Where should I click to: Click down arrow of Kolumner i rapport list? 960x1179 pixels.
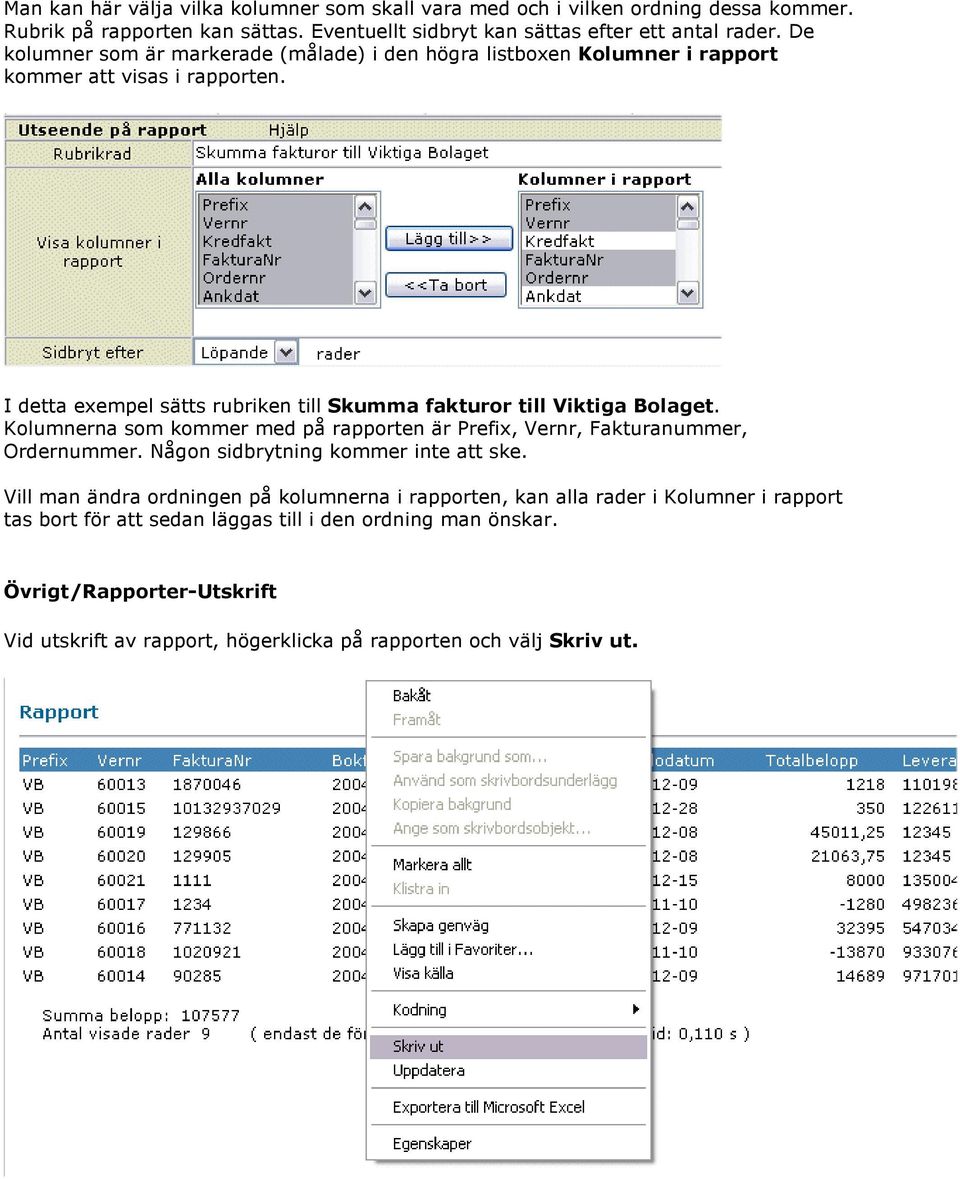coord(688,292)
